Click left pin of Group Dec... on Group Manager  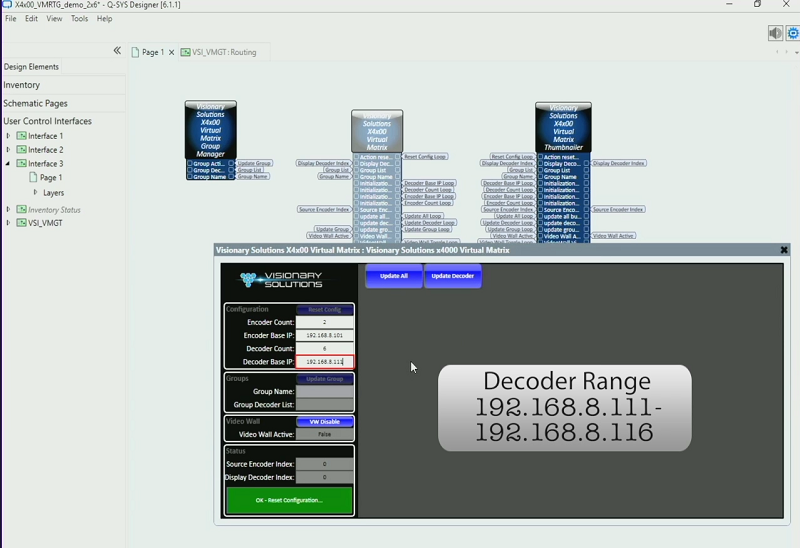[190, 170]
